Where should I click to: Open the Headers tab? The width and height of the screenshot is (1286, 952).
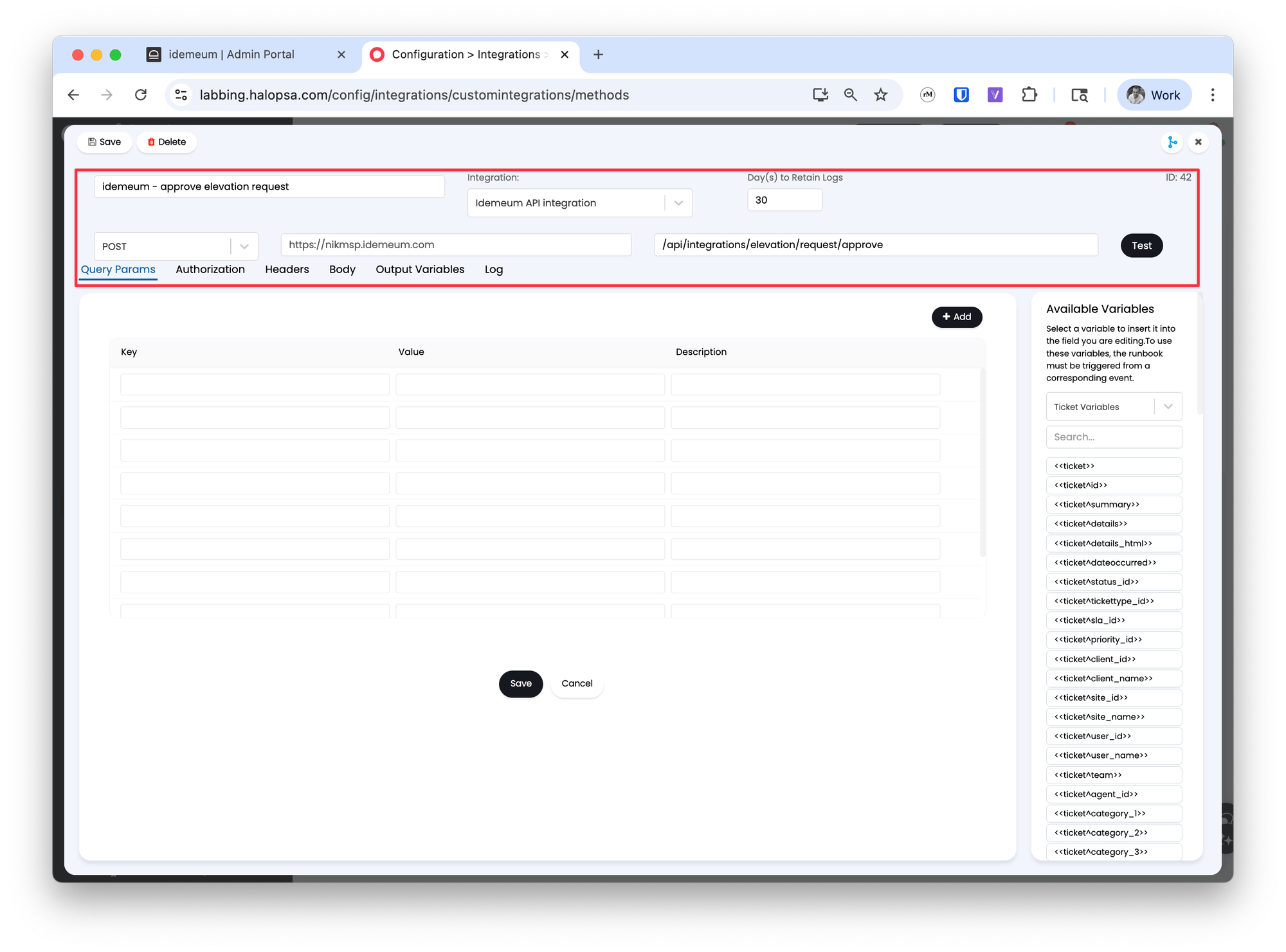pyautogui.click(x=287, y=269)
